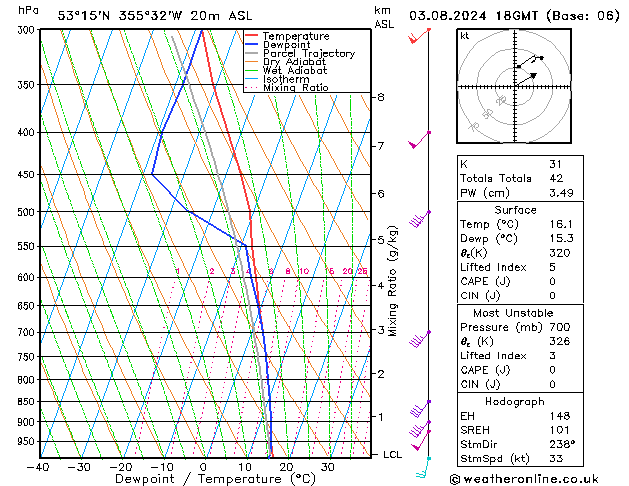Click the -40 temperature axis label
The height and width of the screenshot is (486, 629).
(x=37, y=468)
